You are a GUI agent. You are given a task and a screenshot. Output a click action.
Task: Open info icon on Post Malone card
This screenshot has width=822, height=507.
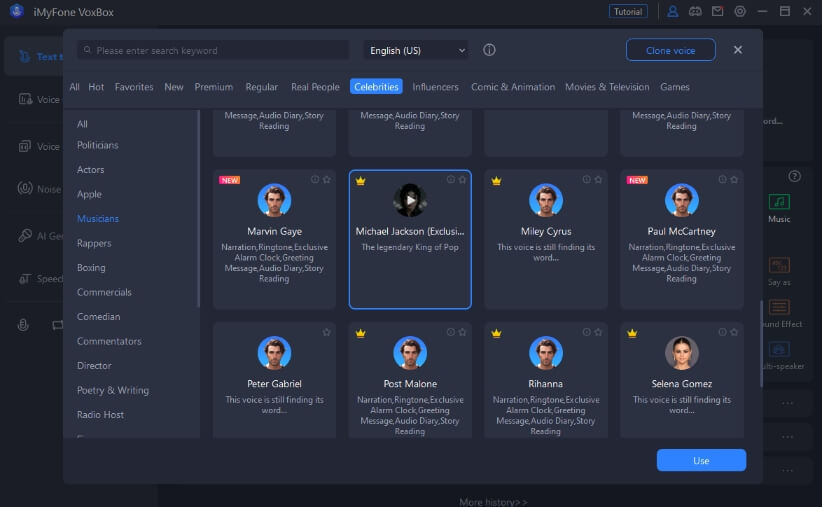click(450, 332)
